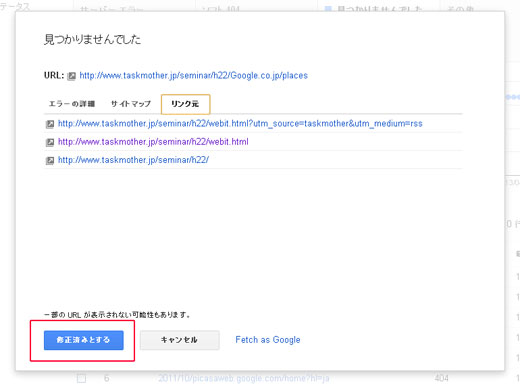Click the 修正済みとする button
520x384 pixels.
[83, 340]
